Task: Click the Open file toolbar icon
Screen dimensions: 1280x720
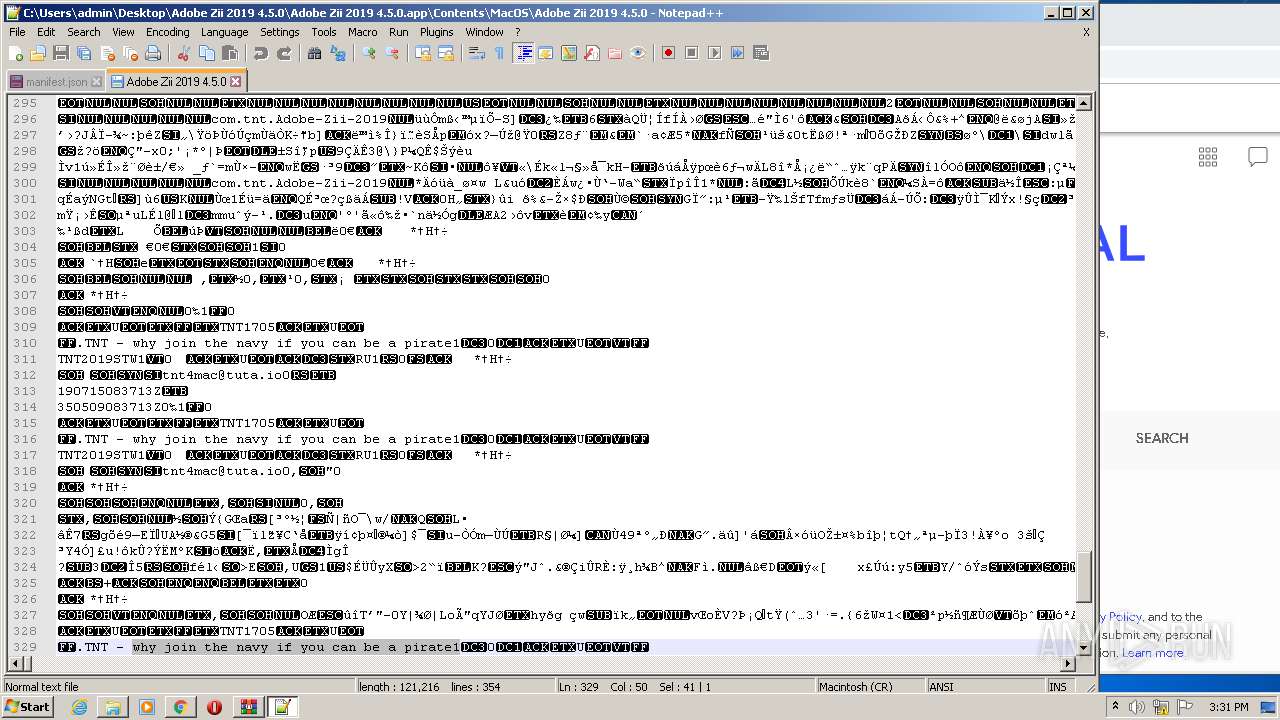Action: click(x=38, y=53)
